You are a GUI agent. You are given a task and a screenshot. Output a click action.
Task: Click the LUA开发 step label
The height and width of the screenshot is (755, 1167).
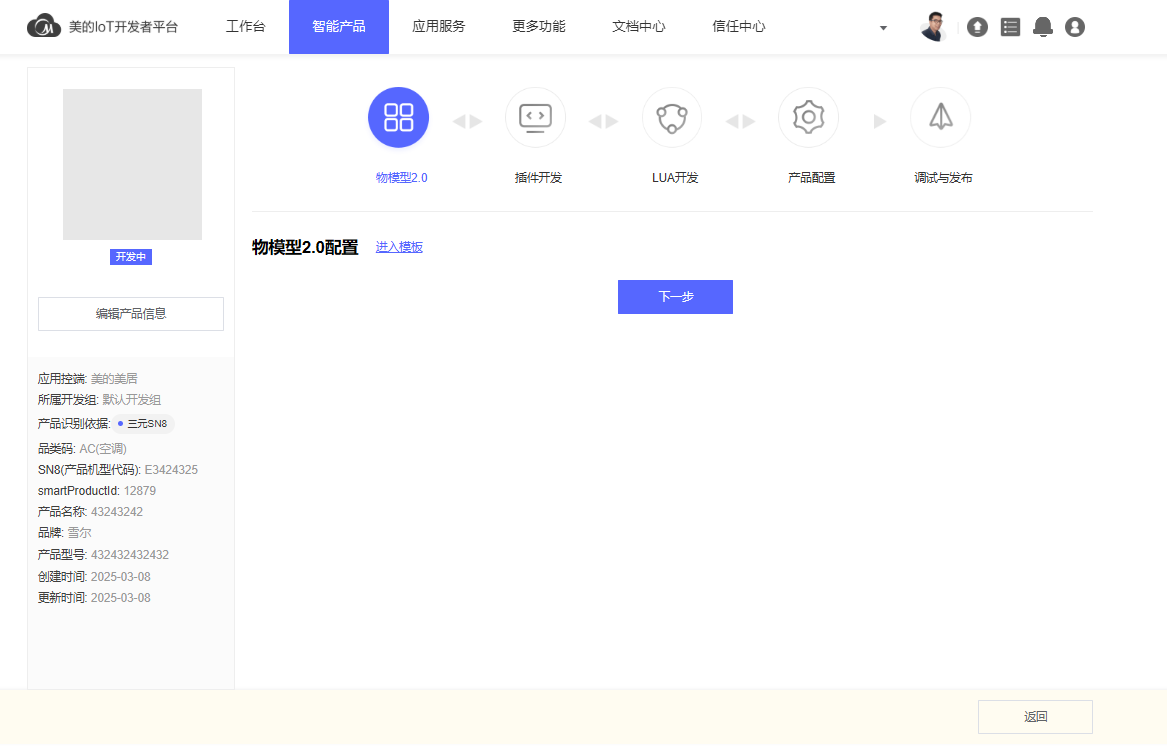675,178
